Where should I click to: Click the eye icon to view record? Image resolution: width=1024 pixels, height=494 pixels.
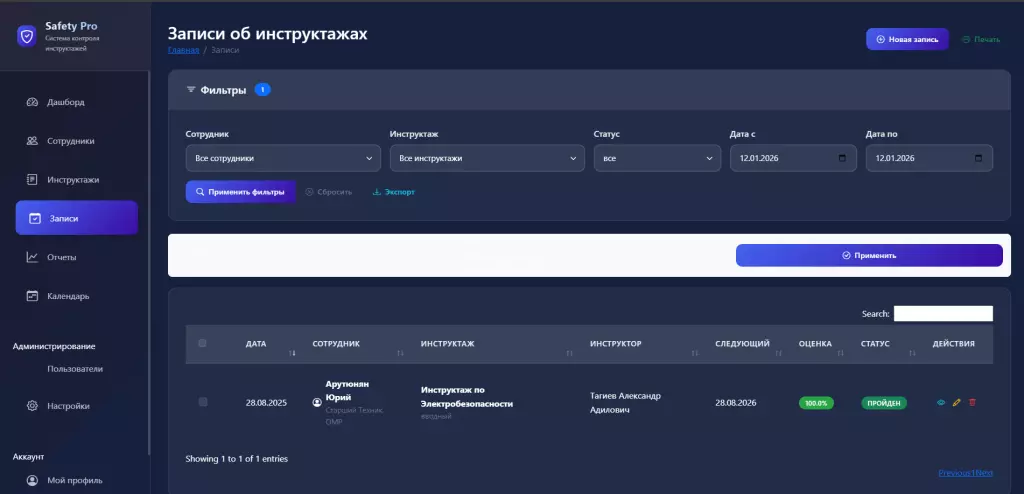point(941,403)
